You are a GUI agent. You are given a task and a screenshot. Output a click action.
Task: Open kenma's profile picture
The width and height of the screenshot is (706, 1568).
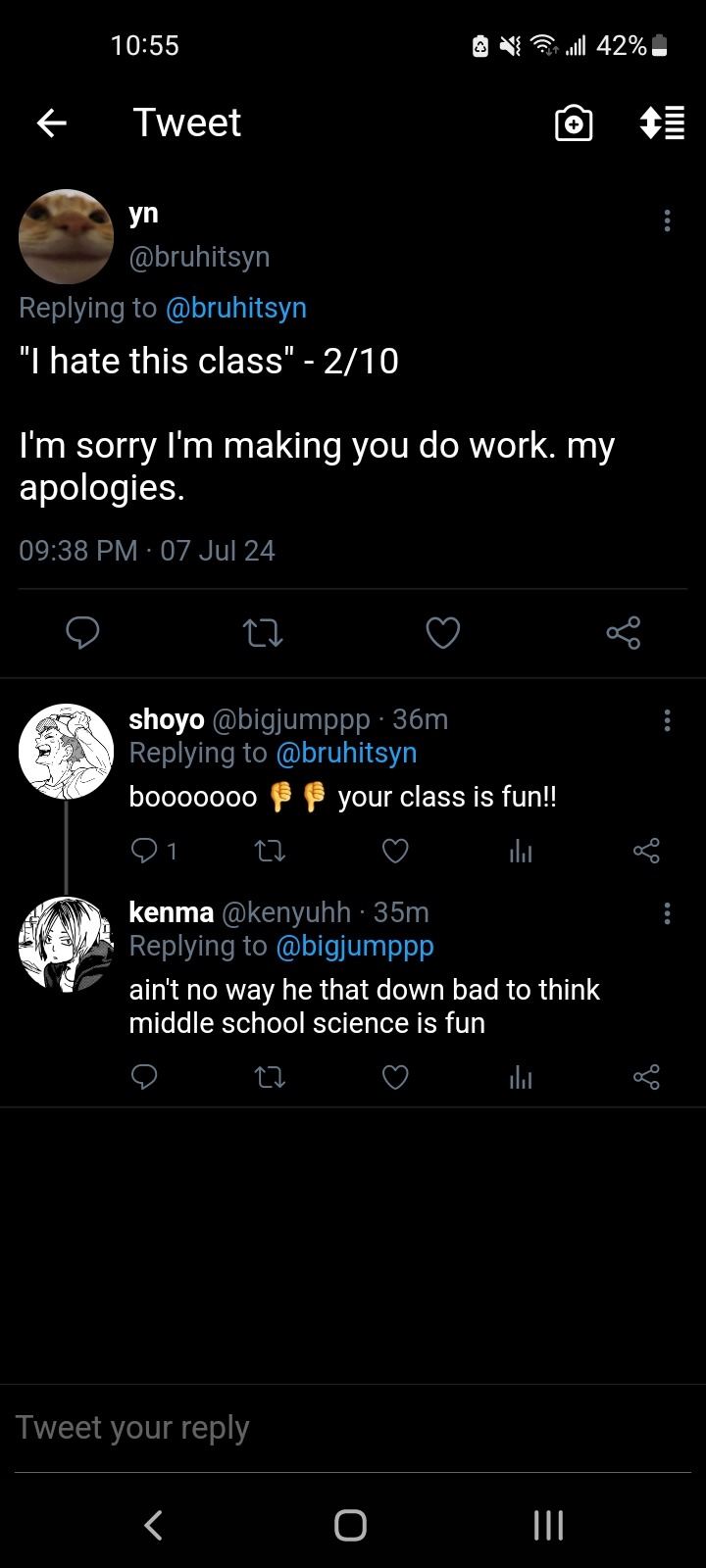click(x=67, y=944)
